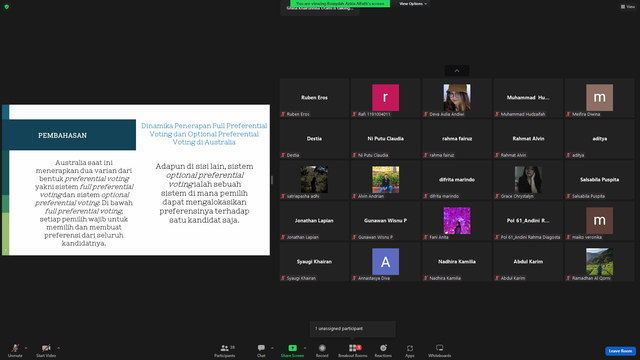Select Alvin Andrian participant tile
Image resolution: width=640 pixels, height=360 pixels.
click(385, 180)
